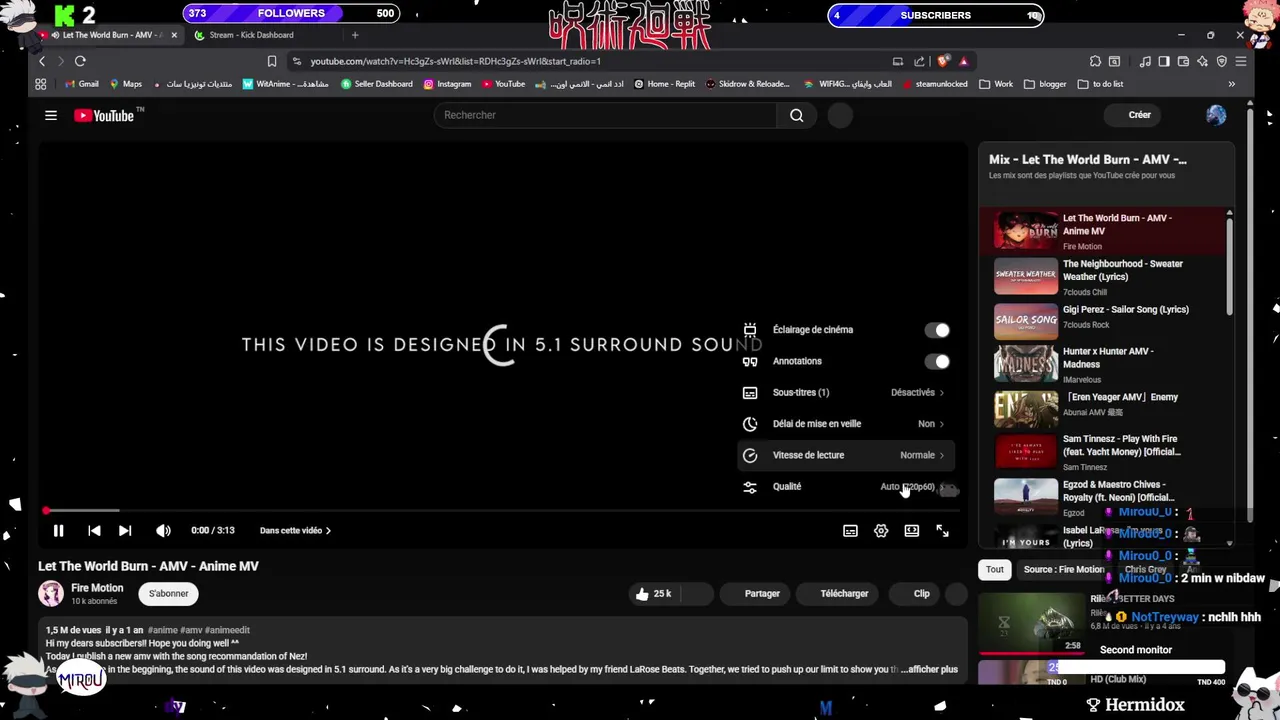The image size is (1280, 720).
Task: Play Eren Yeager AMV Enemy from mix
Action: pyautogui.click(x=1102, y=408)
